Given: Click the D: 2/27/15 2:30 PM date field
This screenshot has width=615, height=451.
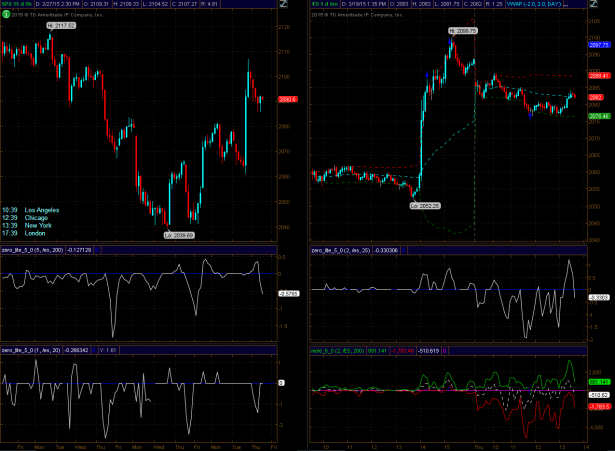Looking at the screenshot, I should click(x=57, y=4).
